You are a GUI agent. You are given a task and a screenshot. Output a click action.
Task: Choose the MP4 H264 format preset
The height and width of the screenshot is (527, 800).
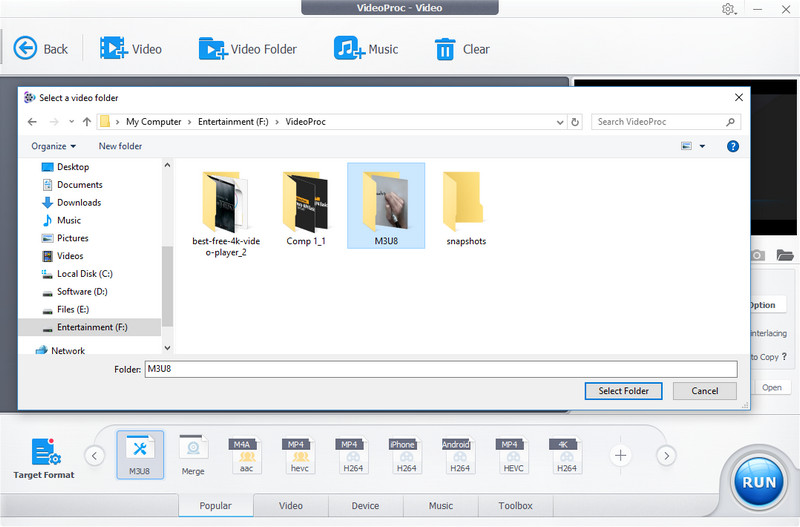[353, 455]
